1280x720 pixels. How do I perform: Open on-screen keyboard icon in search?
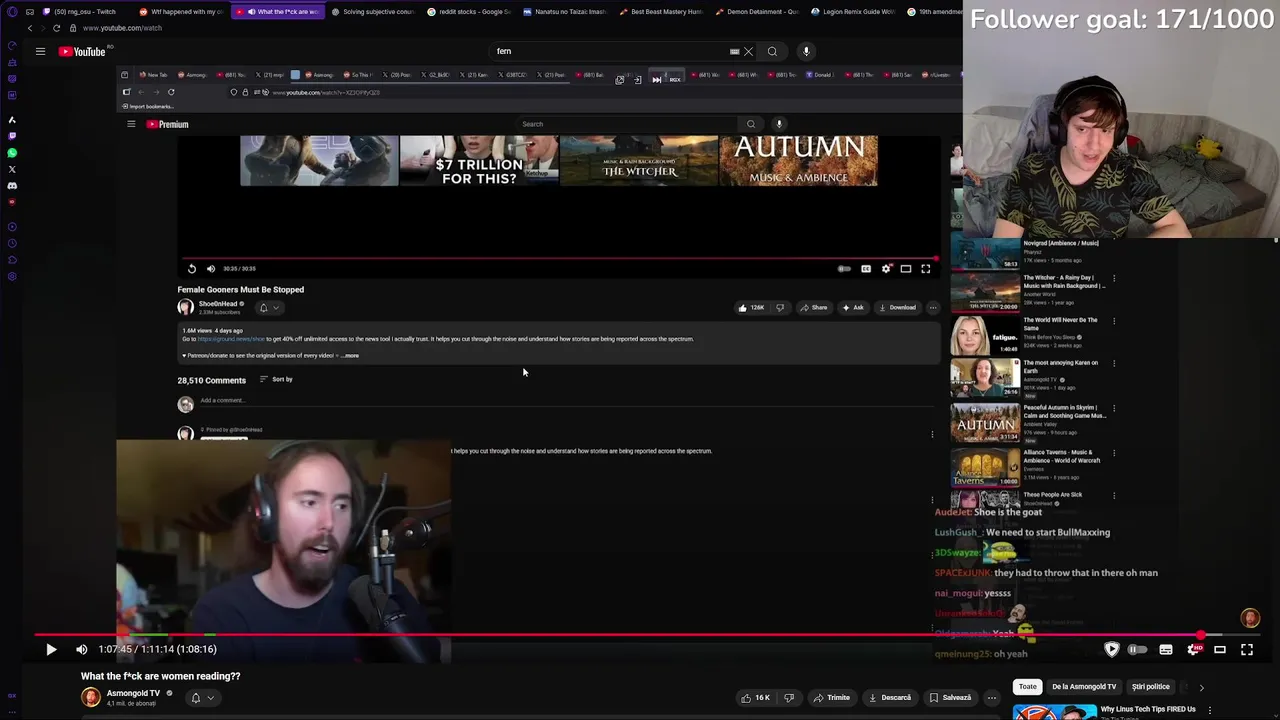click(x=734, y=51)
